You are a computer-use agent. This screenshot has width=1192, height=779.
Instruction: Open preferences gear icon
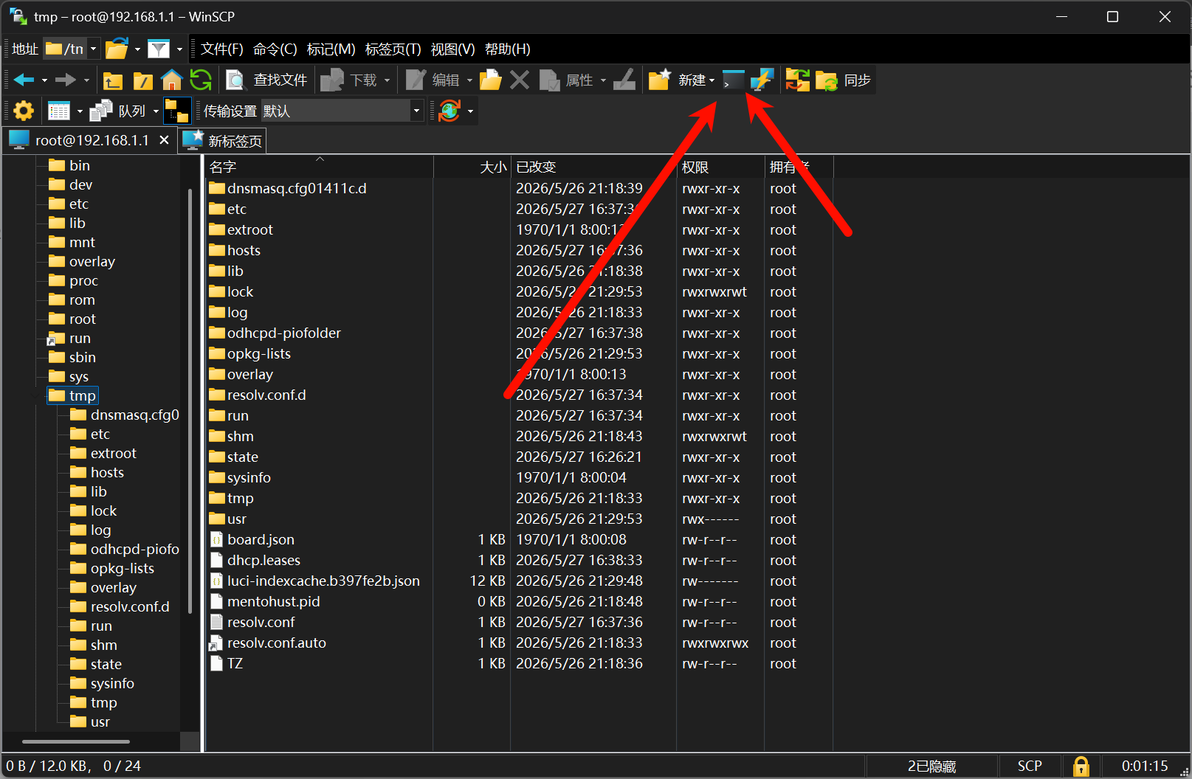click(x=24, y=111)
